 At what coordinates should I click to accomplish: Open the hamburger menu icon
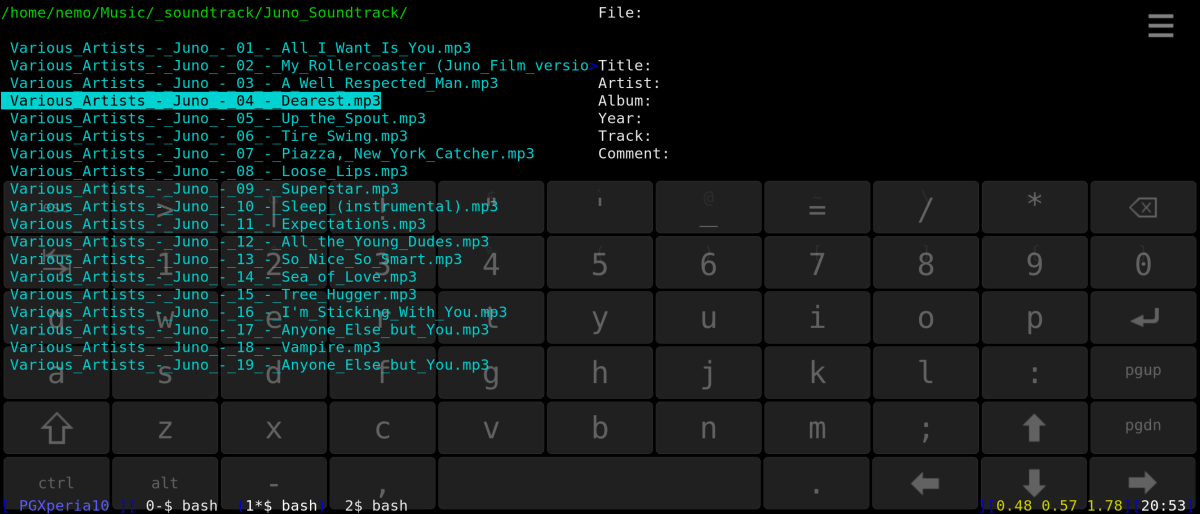point(1160,26)
